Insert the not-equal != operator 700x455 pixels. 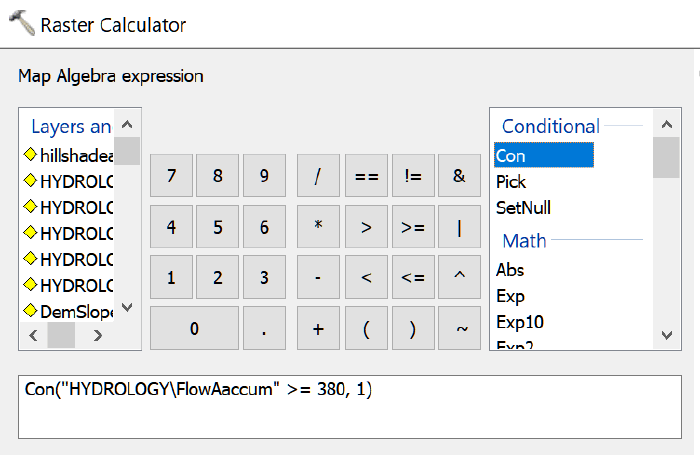[x=413, y=175]
